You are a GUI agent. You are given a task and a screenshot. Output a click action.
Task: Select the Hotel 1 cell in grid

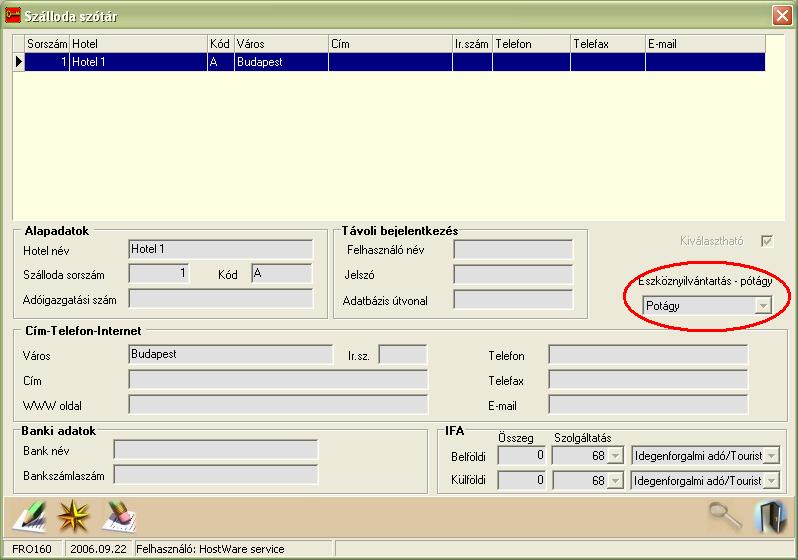pos(138,62)
